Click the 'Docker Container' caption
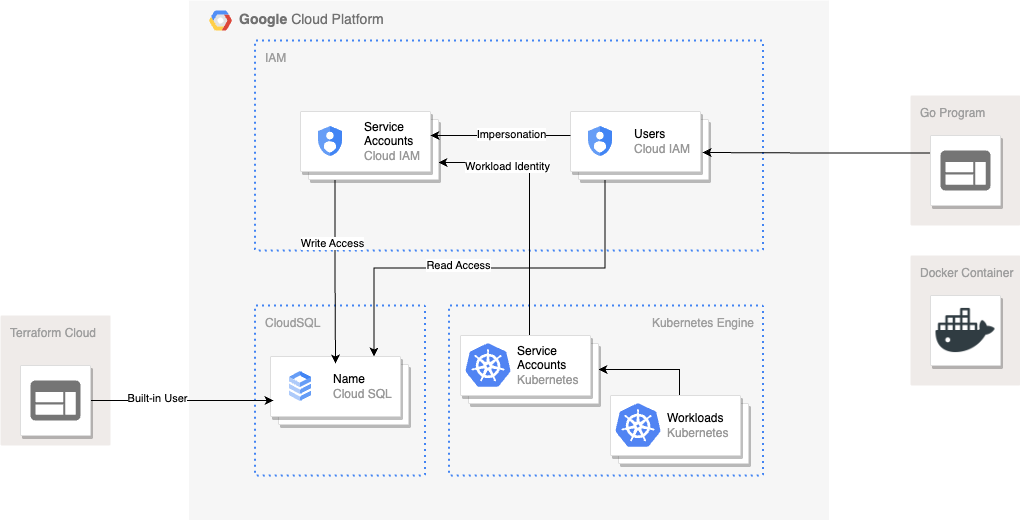 967,273
